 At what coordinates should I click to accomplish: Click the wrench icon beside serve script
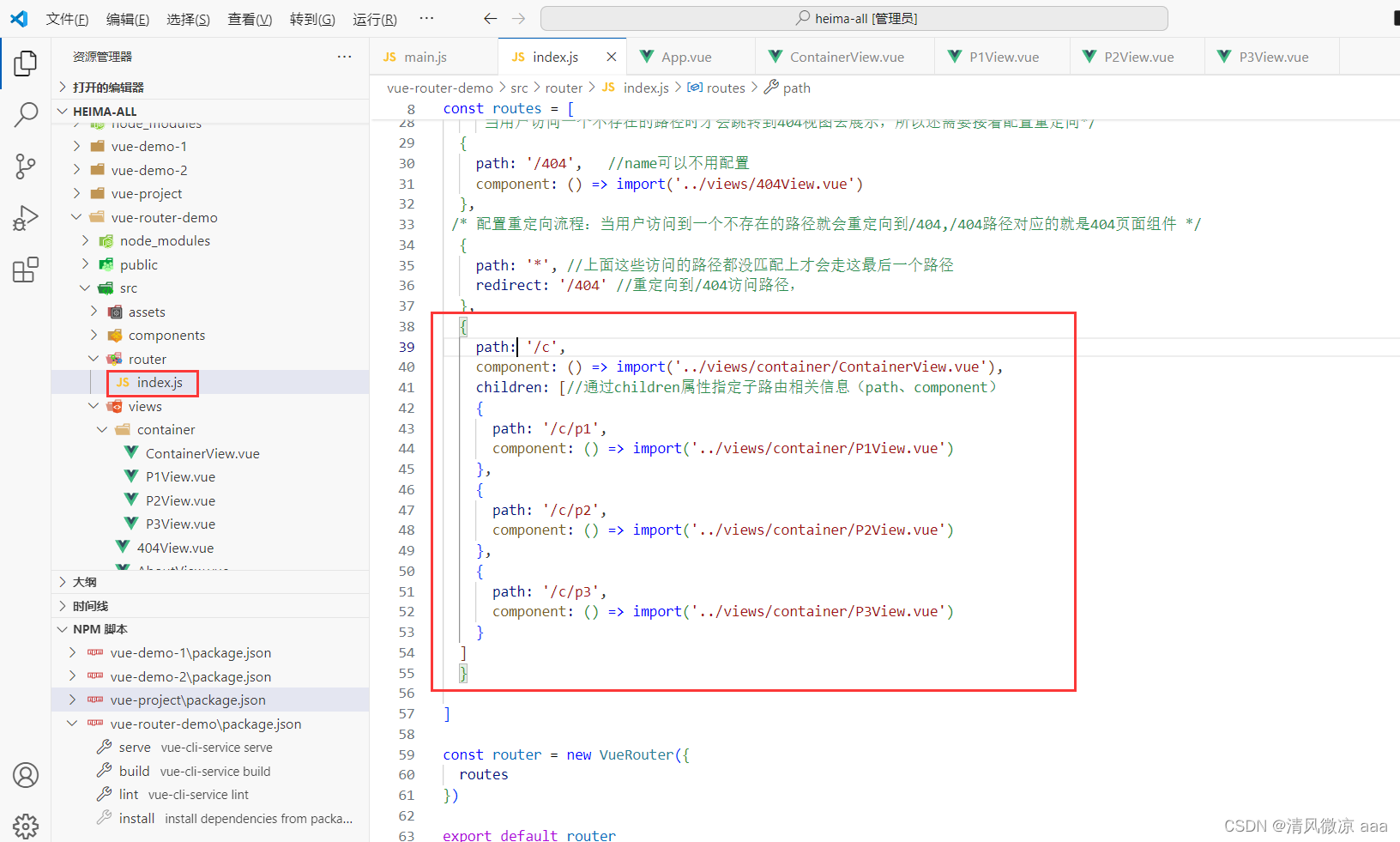pyautogui.click(x=105, y=747)
